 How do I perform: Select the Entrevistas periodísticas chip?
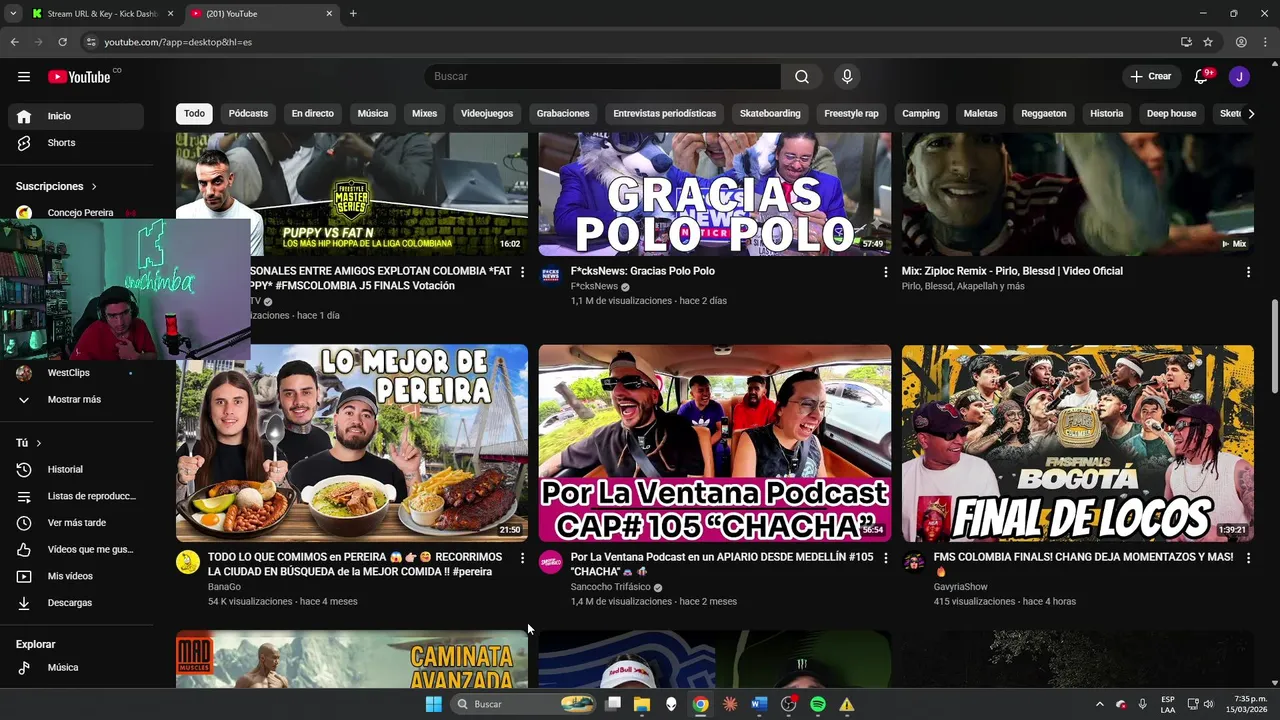(665, 114)
